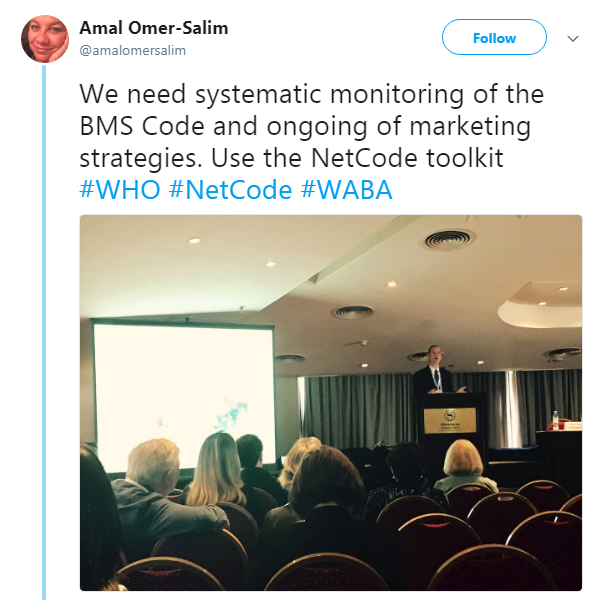The image size is (596, 600).
Task: Open the Amal Omer-Salim display name
Action: tap(154, 28)
